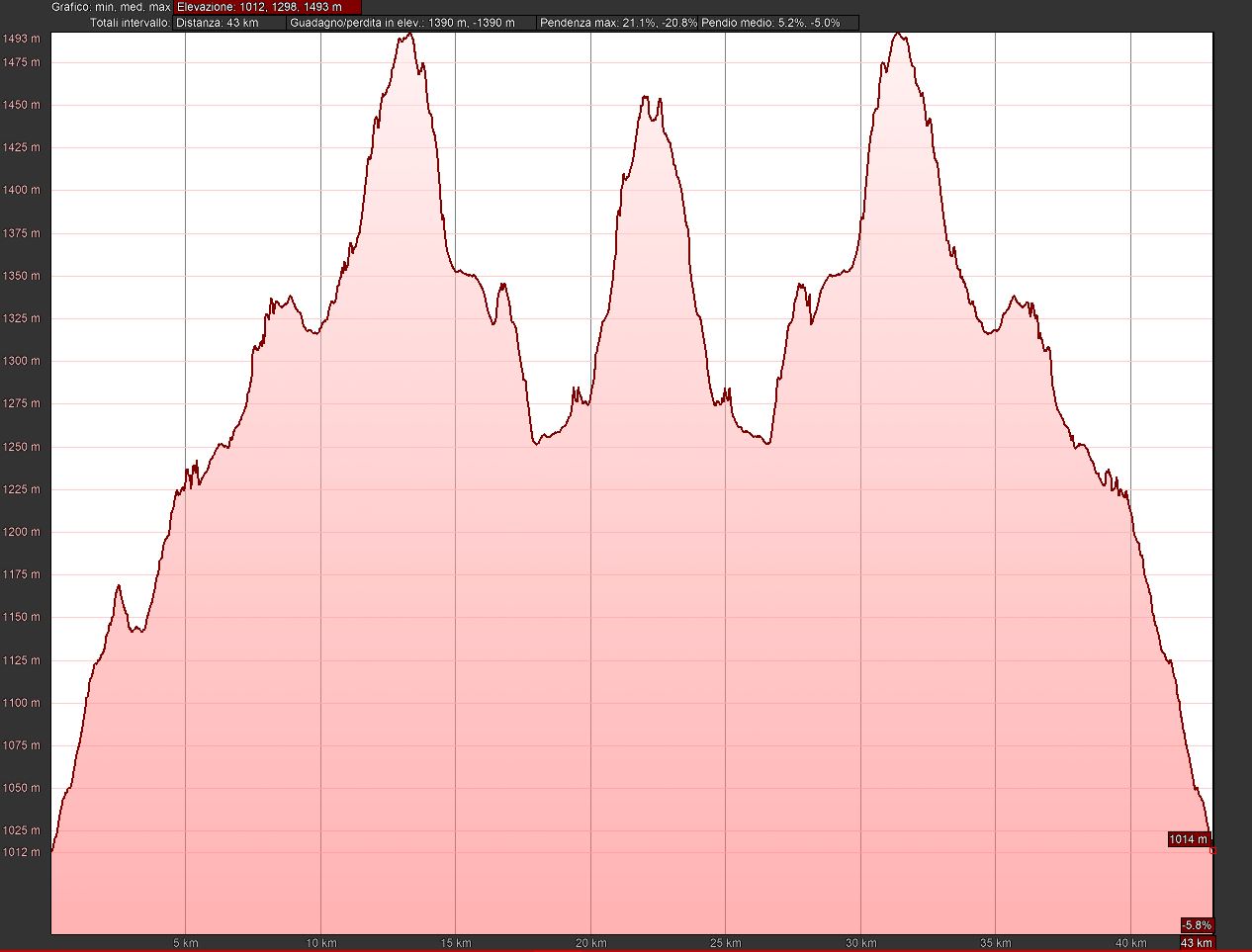Click the red Elevazione statistics field
The height and width of the screenshot is (952, 1252).
tap(267, 7)
